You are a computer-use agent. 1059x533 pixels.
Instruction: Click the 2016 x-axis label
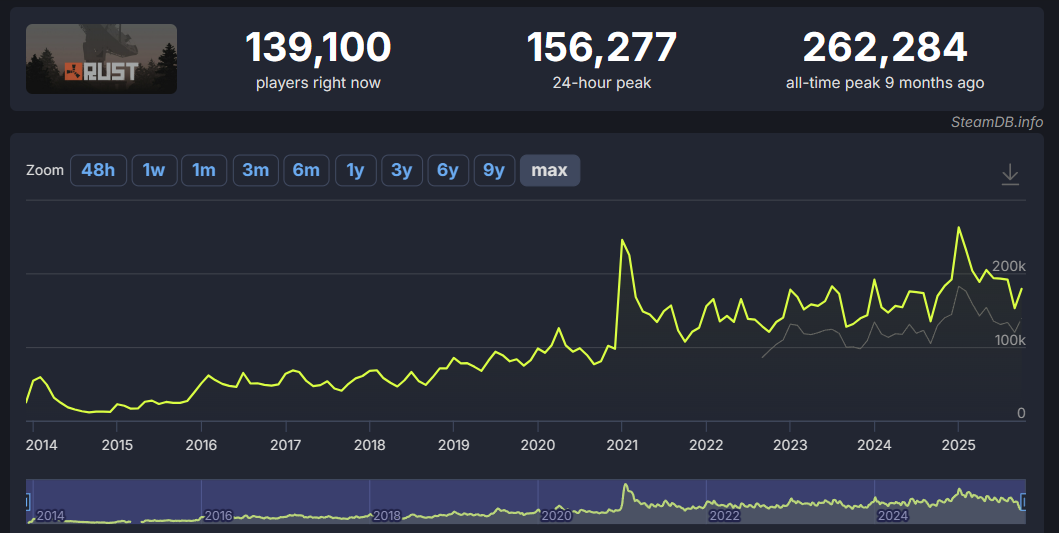[201, 445]
